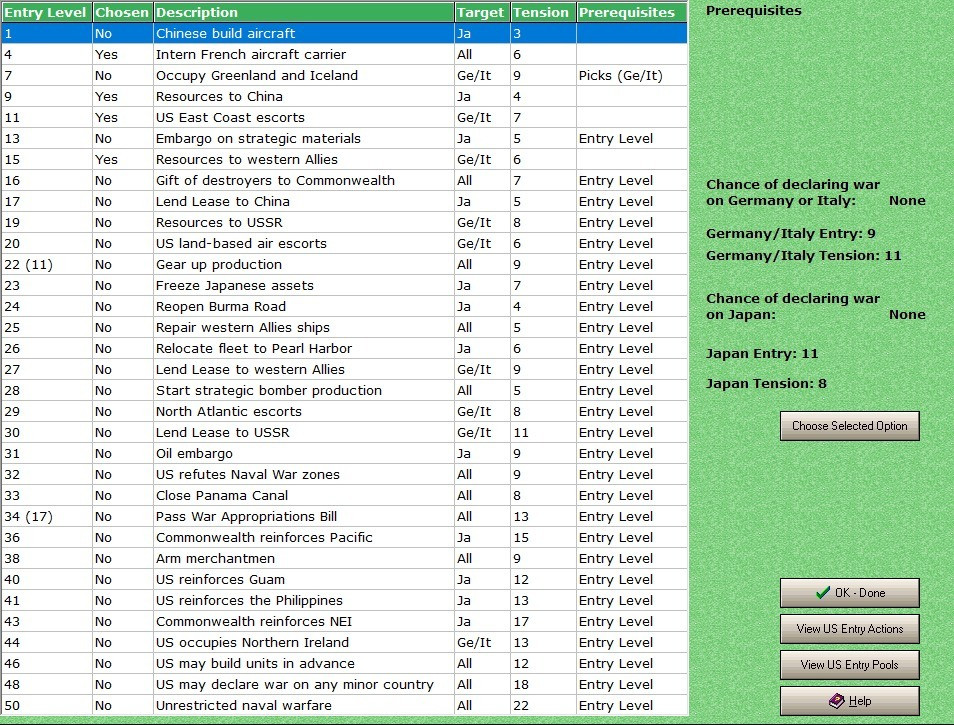Select US East Coast escorts option
The width and height of the screenshot is (954, 725).
[344, 117]
